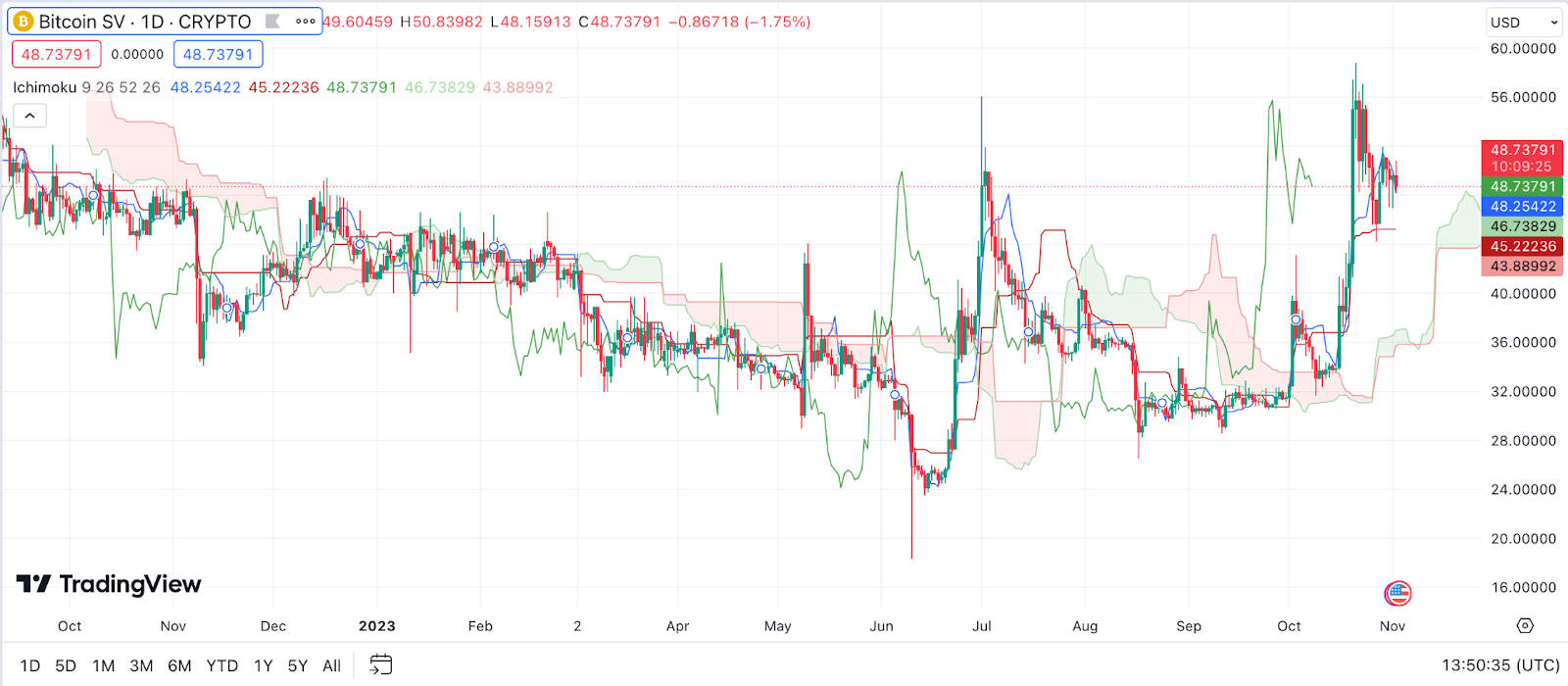The height and width of the screenshot is (686, 1568).
Task: Select the 5D time range
Action: [x=66, y=665]
